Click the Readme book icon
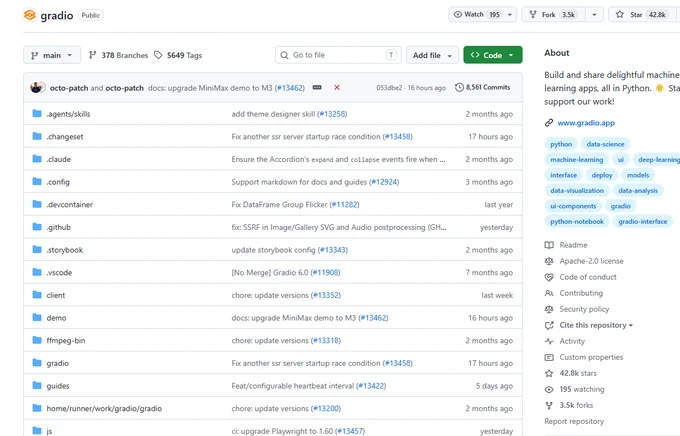The width and height of the screenshot is (680, 436). (x=549, y=245)
